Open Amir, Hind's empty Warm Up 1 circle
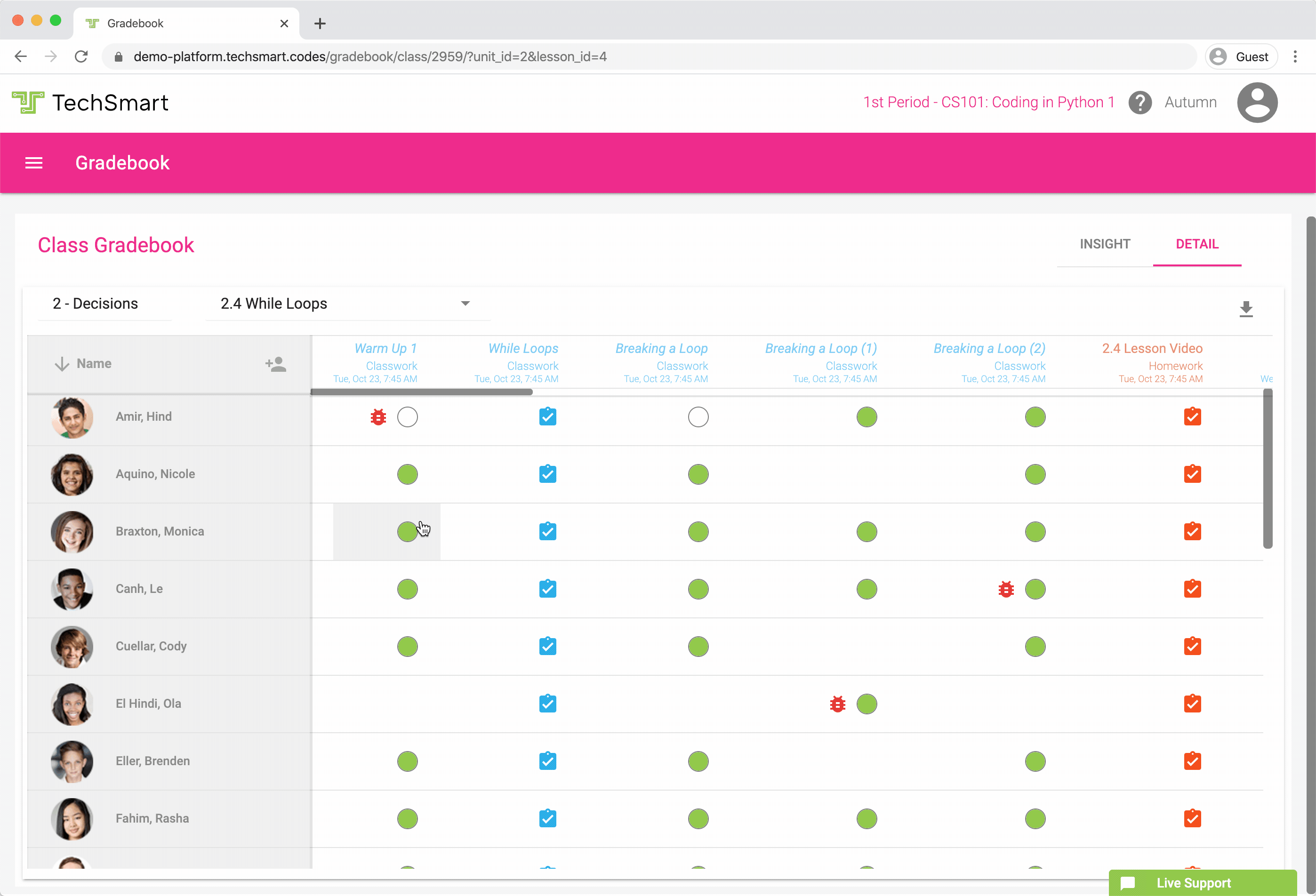Screen dimensions: 1316x896 pos(407,417)
